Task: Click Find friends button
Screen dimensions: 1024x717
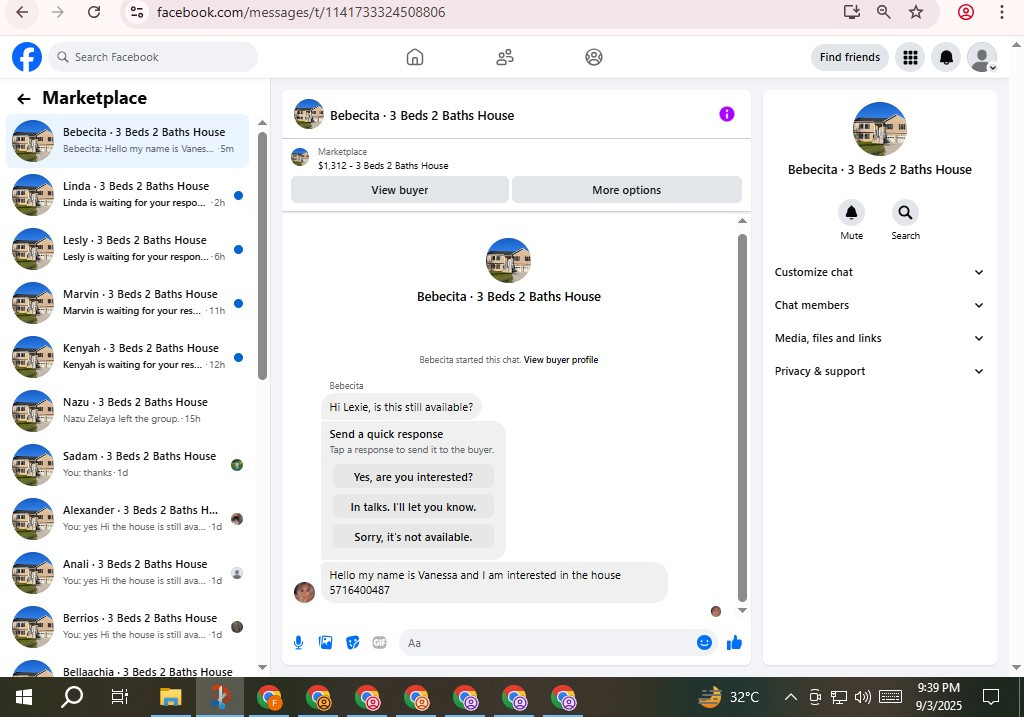Action: coord(850,57)
